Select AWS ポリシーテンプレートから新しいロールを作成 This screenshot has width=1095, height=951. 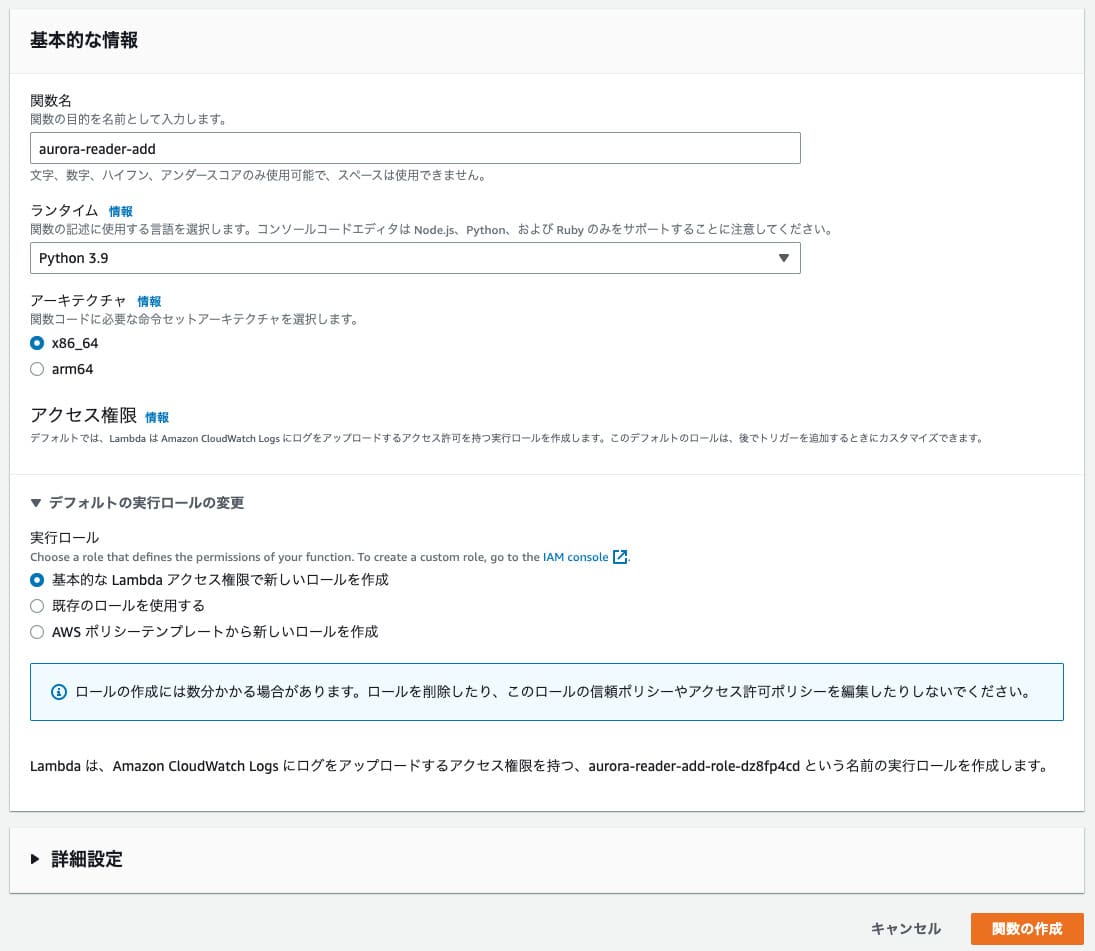37,632
